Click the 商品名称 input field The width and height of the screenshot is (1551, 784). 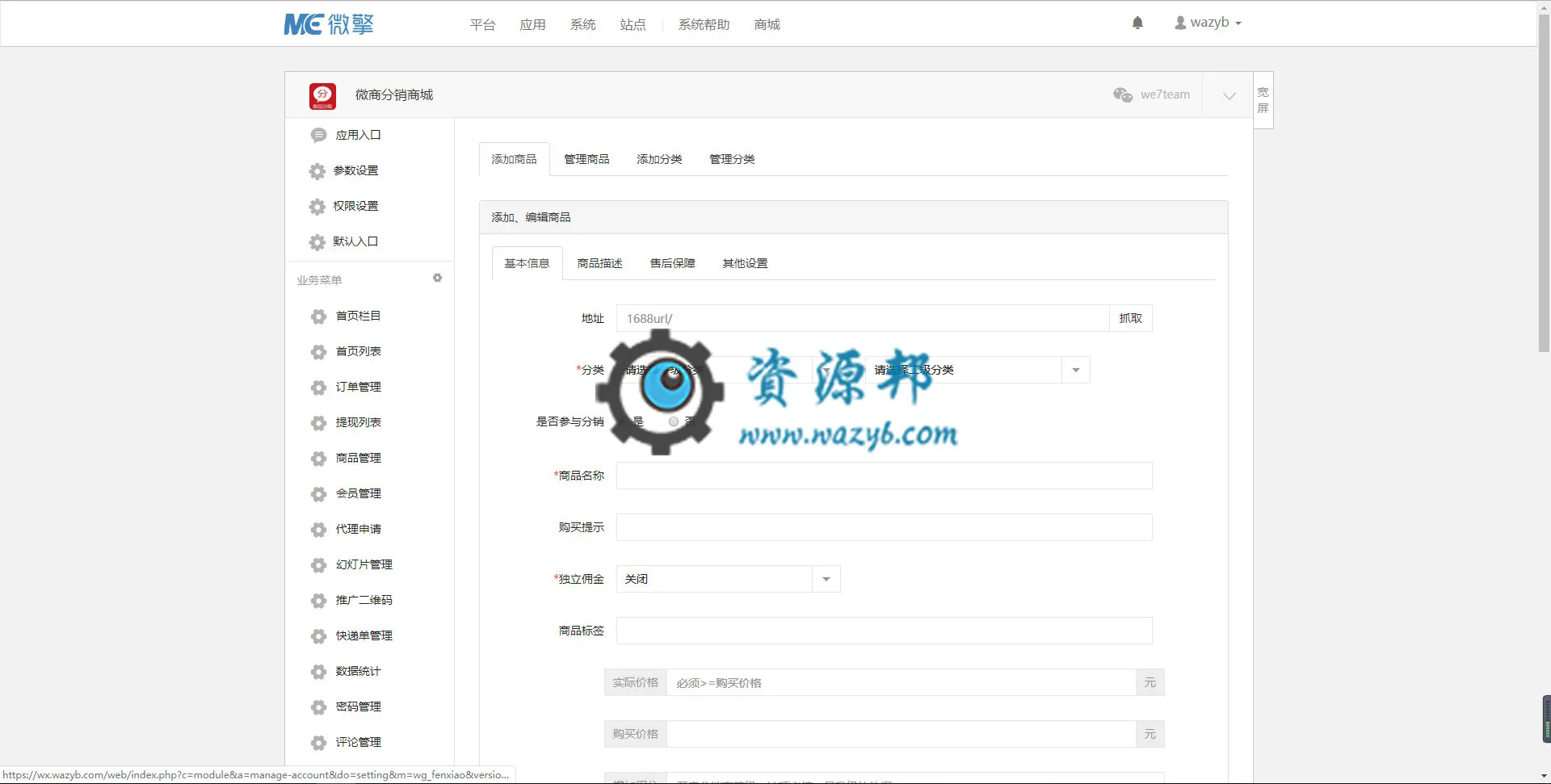tap(884, 476)
